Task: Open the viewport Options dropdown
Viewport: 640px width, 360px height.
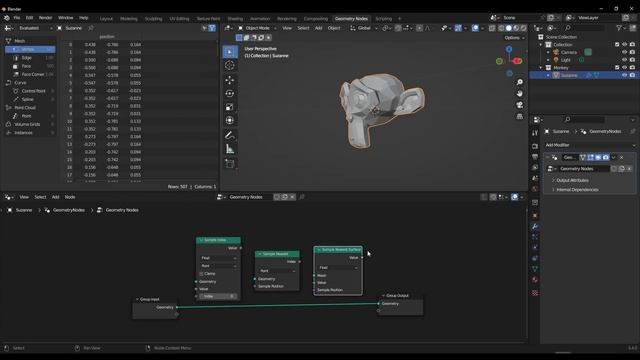Action: (x=514, y=38)
